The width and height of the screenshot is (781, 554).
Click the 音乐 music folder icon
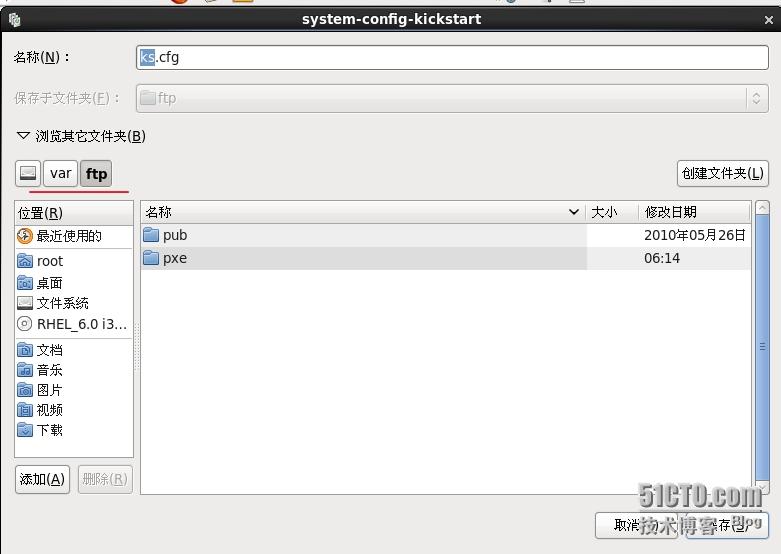[25, 369]
